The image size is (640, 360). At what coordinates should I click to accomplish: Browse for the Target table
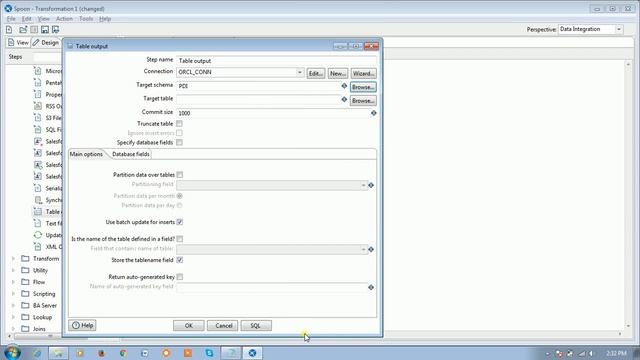tap(363, 100)
